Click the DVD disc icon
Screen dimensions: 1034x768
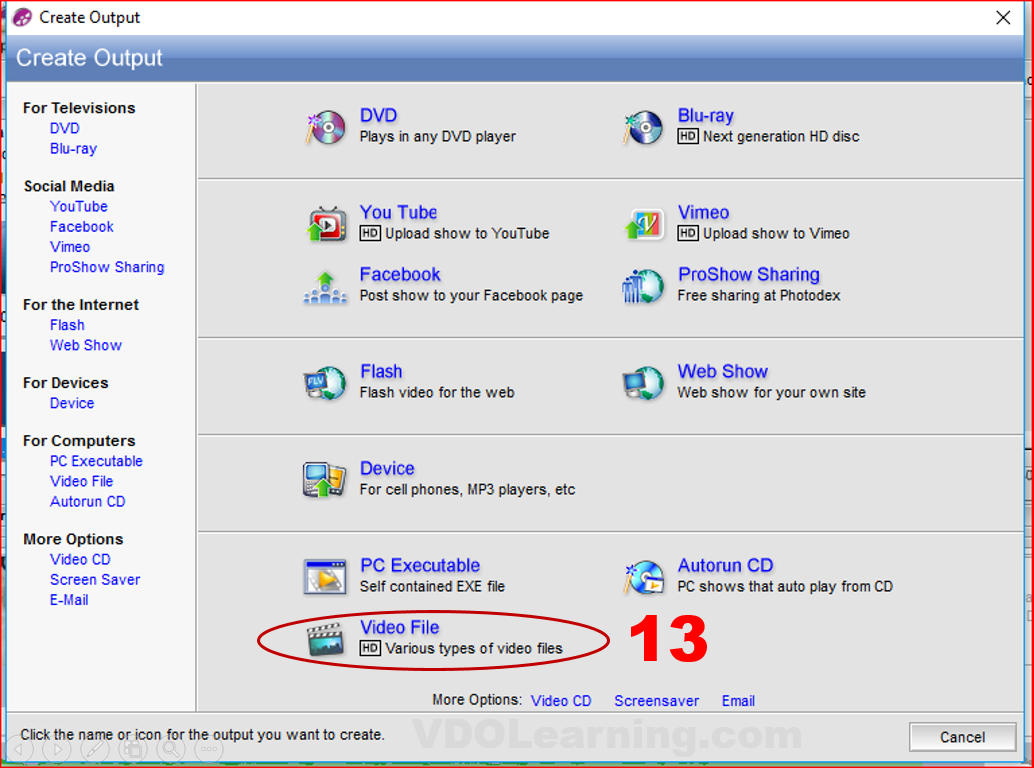click(x=325, y=127)
